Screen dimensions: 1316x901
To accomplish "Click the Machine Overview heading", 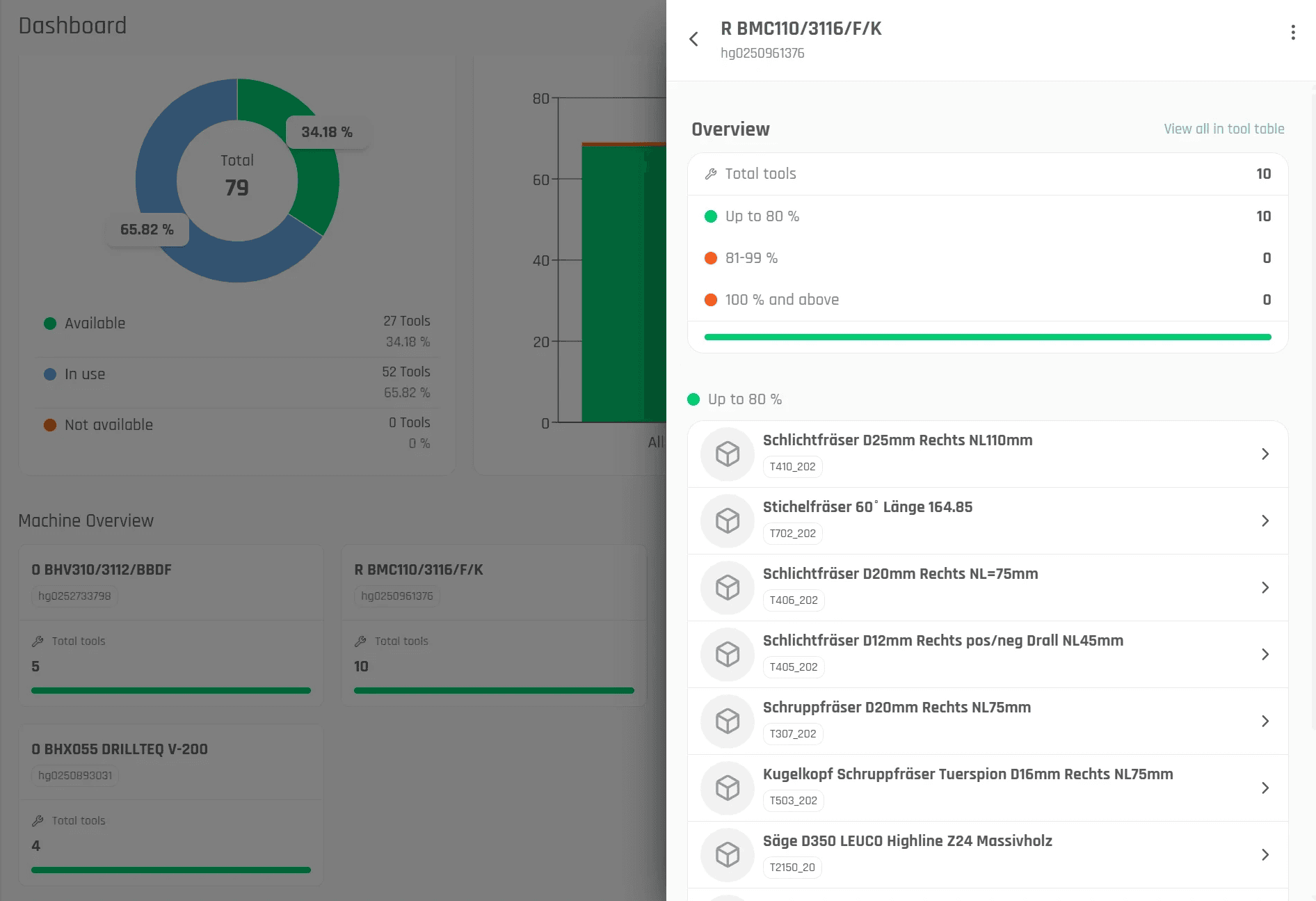I will (x=86, y=520).
